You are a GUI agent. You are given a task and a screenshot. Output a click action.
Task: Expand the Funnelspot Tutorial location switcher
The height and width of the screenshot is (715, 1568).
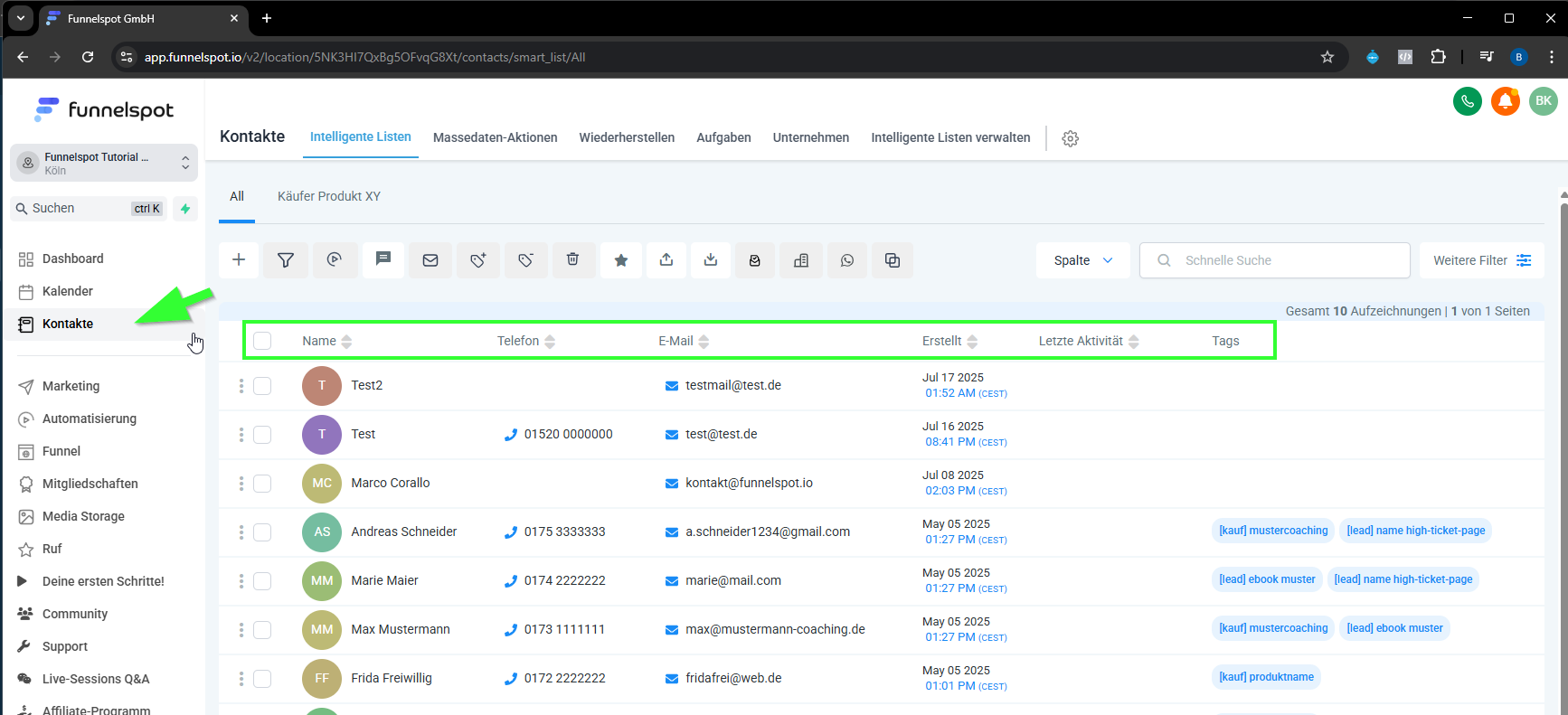tap(104, 163)
